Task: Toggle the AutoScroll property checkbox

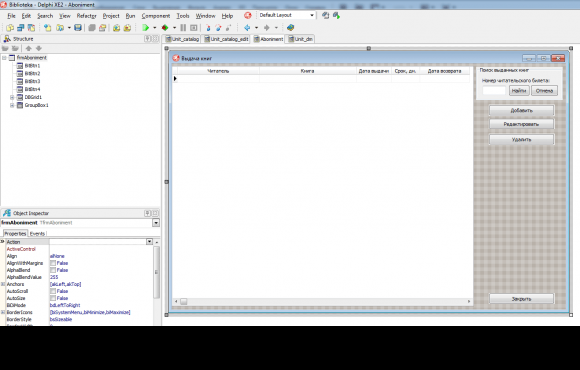Action: pyautogui.click(x=53, y=291)
